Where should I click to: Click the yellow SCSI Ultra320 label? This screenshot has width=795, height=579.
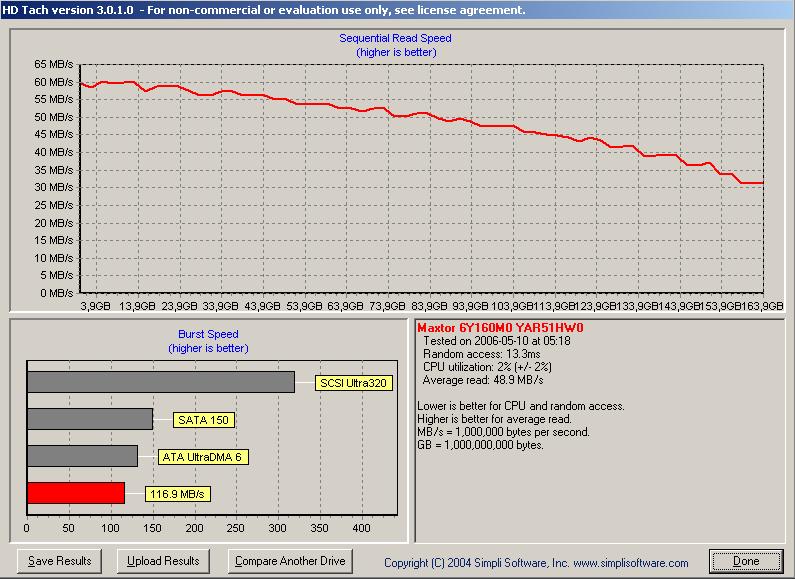(x=353, y=383)
